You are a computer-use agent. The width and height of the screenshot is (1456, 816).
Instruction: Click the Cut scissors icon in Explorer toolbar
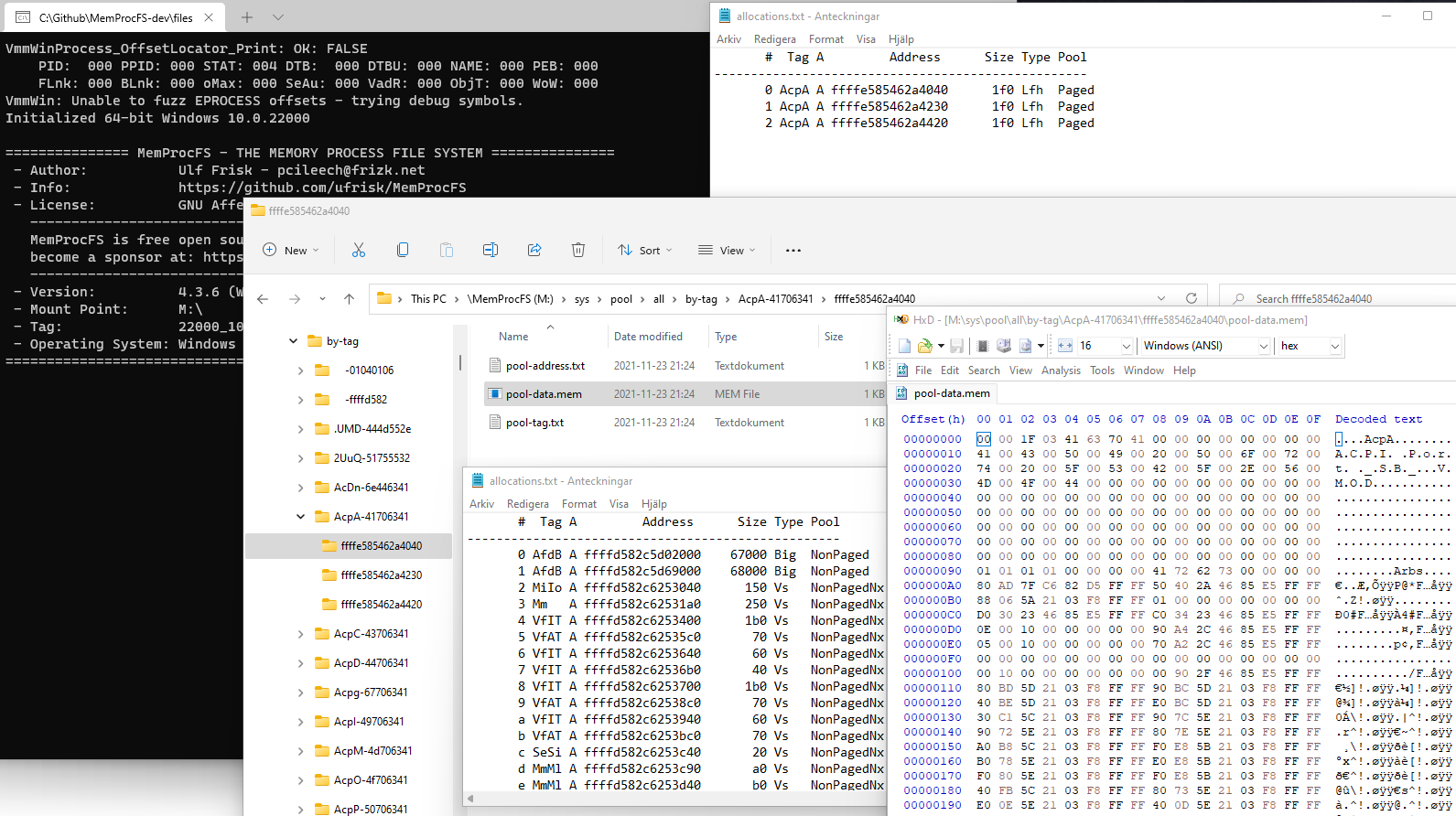pyautogui.click(x=358, y=250)
